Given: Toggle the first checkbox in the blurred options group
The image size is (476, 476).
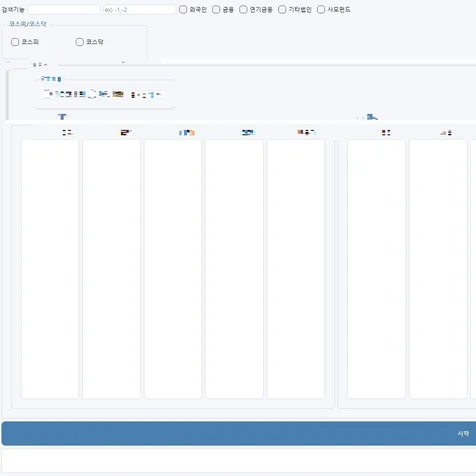Looking at the screenshot, I should point(48,94).
